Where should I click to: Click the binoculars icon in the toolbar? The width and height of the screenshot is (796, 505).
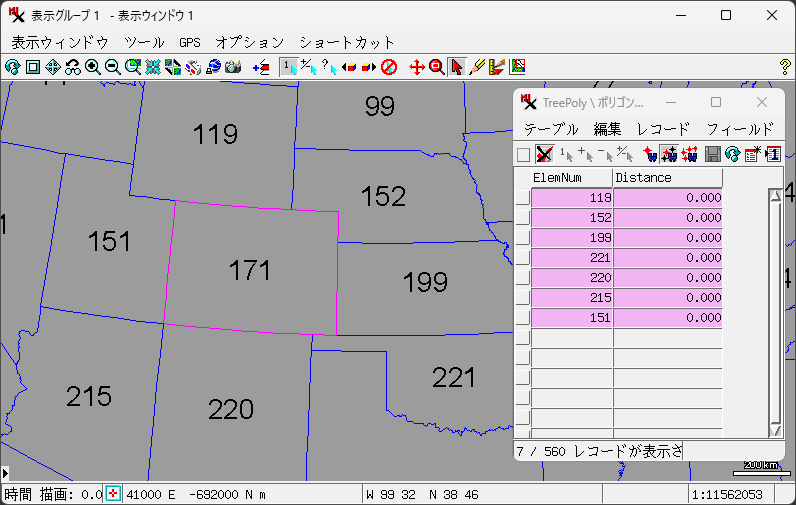(x=73, y=67)
